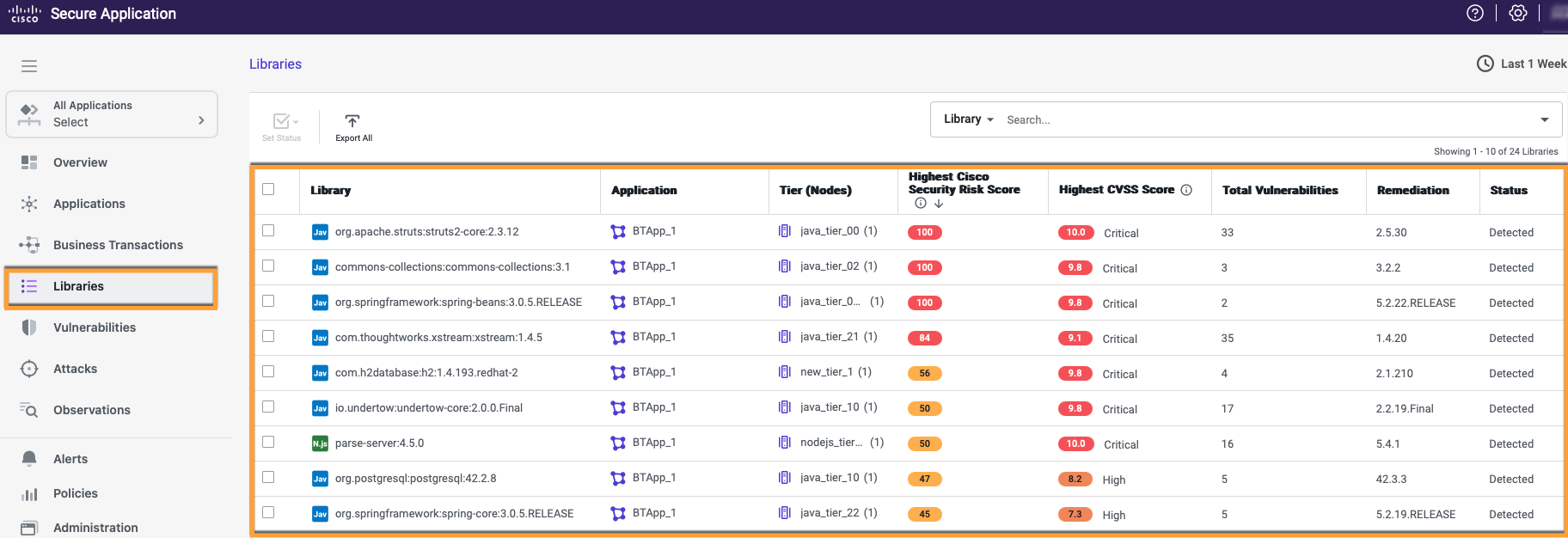Check the postgresql row checkbox
Image resolution: width=1568 pixels, height=538 pixels.
268,477
